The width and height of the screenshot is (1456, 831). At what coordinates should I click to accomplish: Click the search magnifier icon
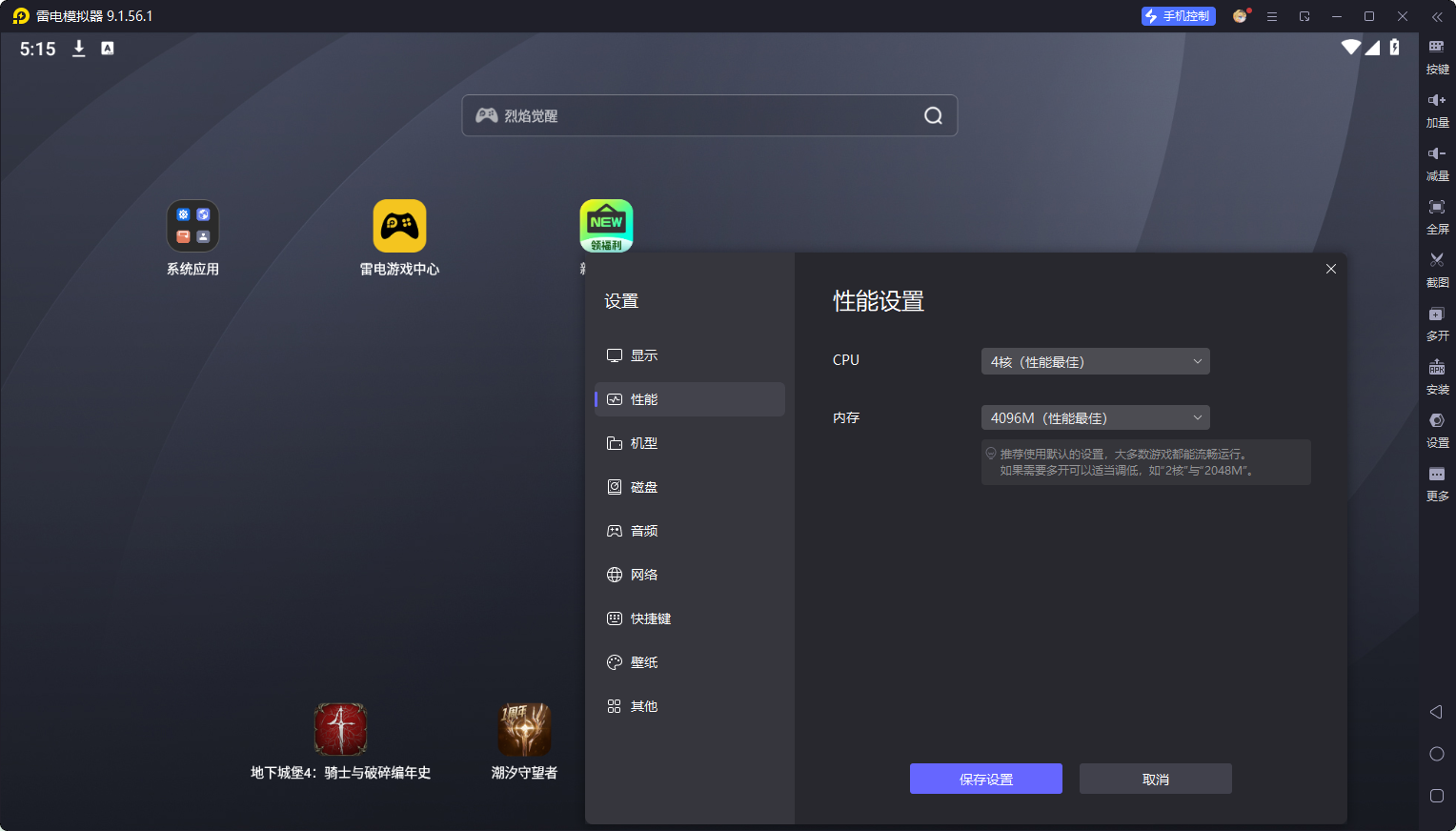tap(933, 115)
